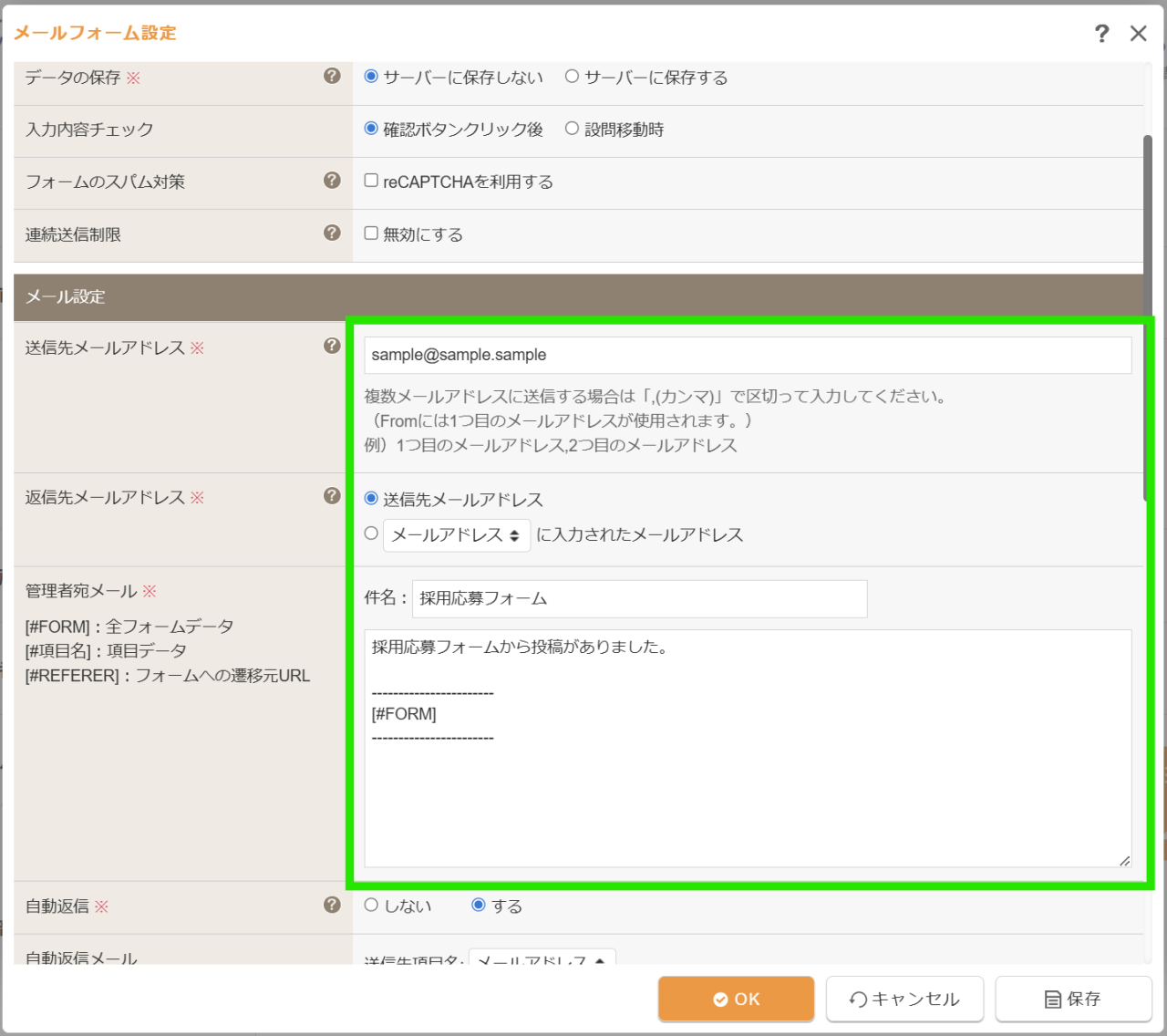Open the dialog help question mark

pyautogui.click(x=1101, y=34)
